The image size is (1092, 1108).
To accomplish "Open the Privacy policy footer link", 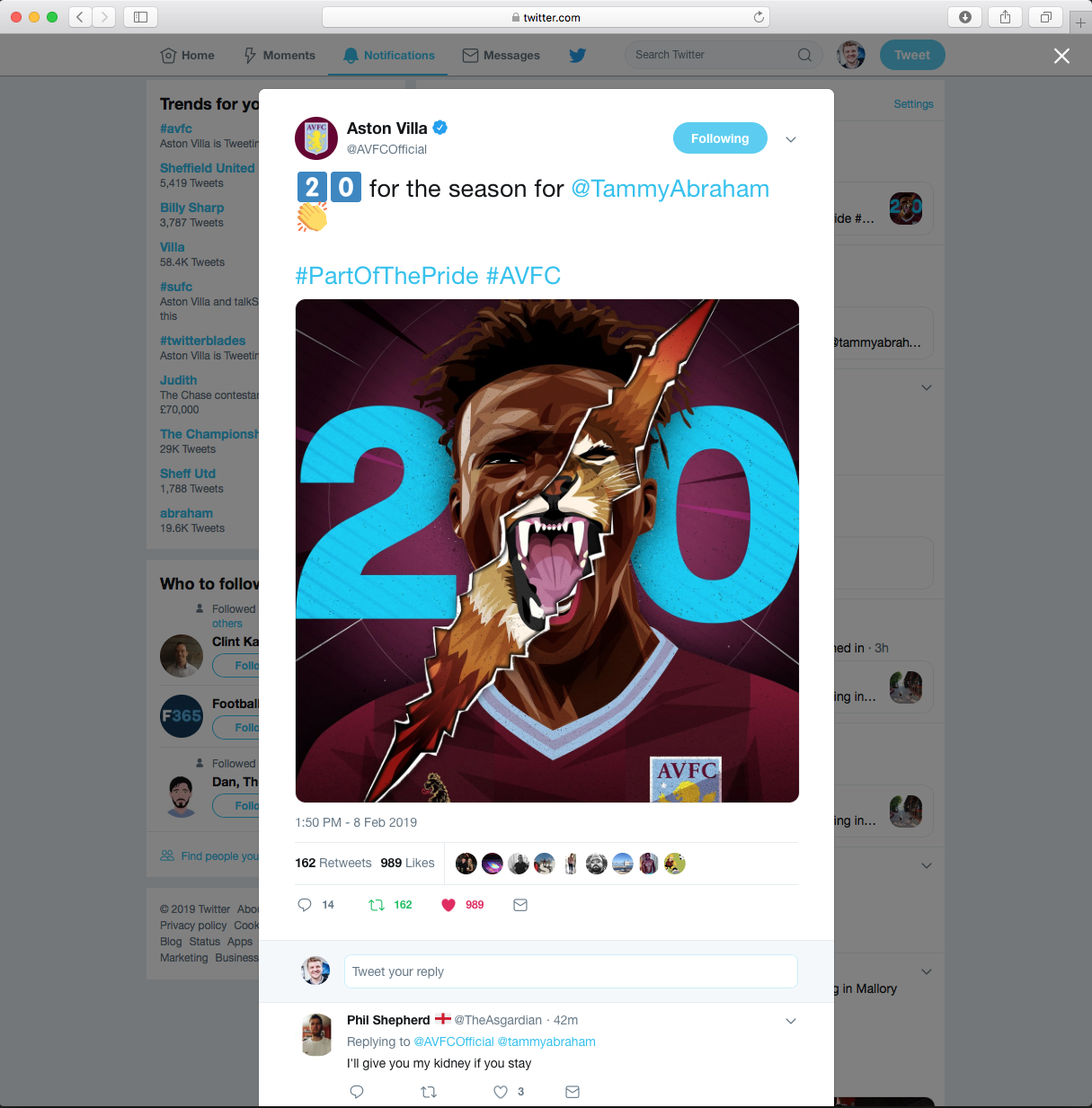I will [193, 926].
